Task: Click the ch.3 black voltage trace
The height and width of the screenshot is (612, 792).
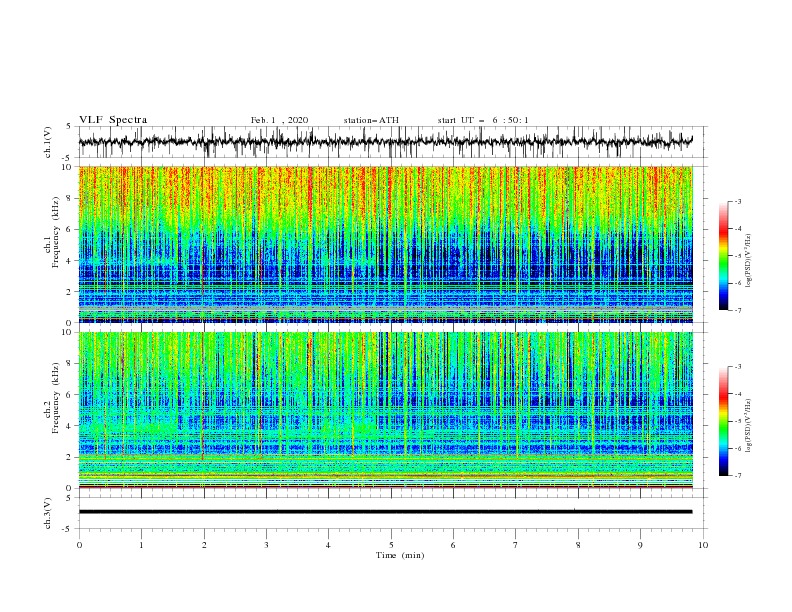Action: coord(385,512)
